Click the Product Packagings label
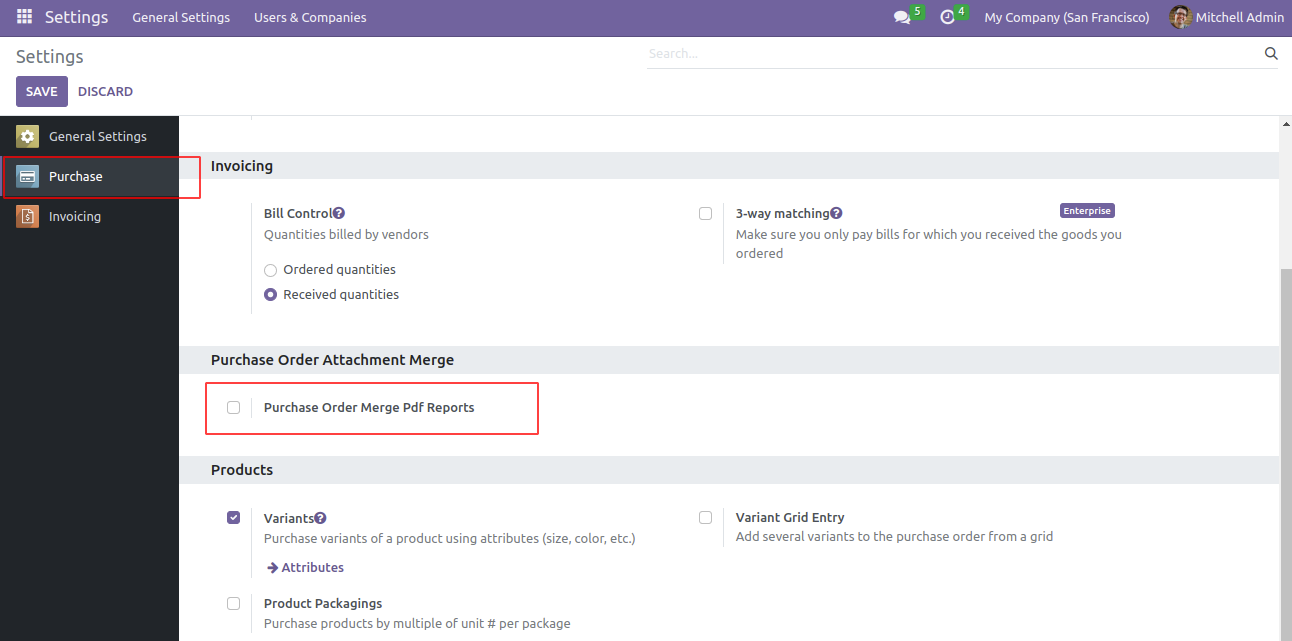This screenshot has height=641, width=1292. [323, 603]
